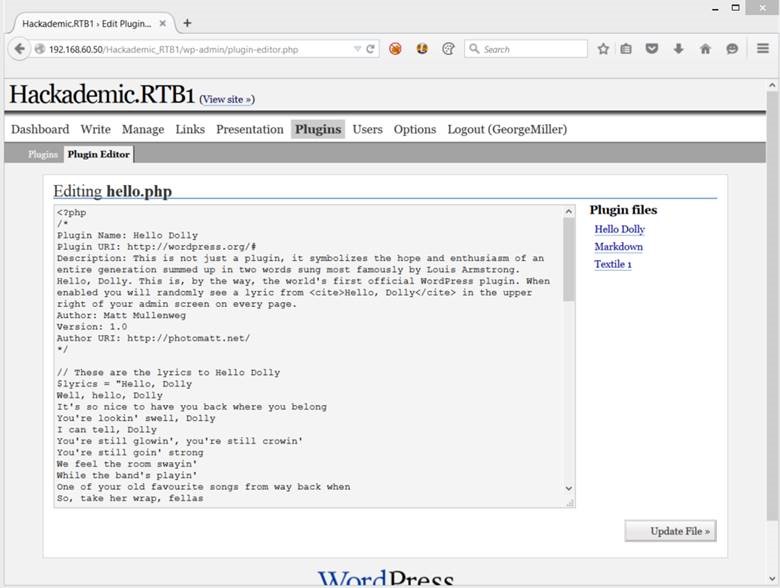Click the 'Plugin Name: Hello Dolly' line
Viewport: 780px width, 588px height.
coord(127,235)
